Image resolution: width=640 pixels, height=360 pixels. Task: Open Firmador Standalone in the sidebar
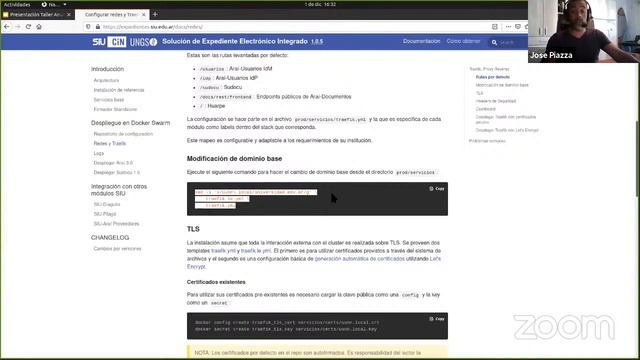click(x=116, y=109)
